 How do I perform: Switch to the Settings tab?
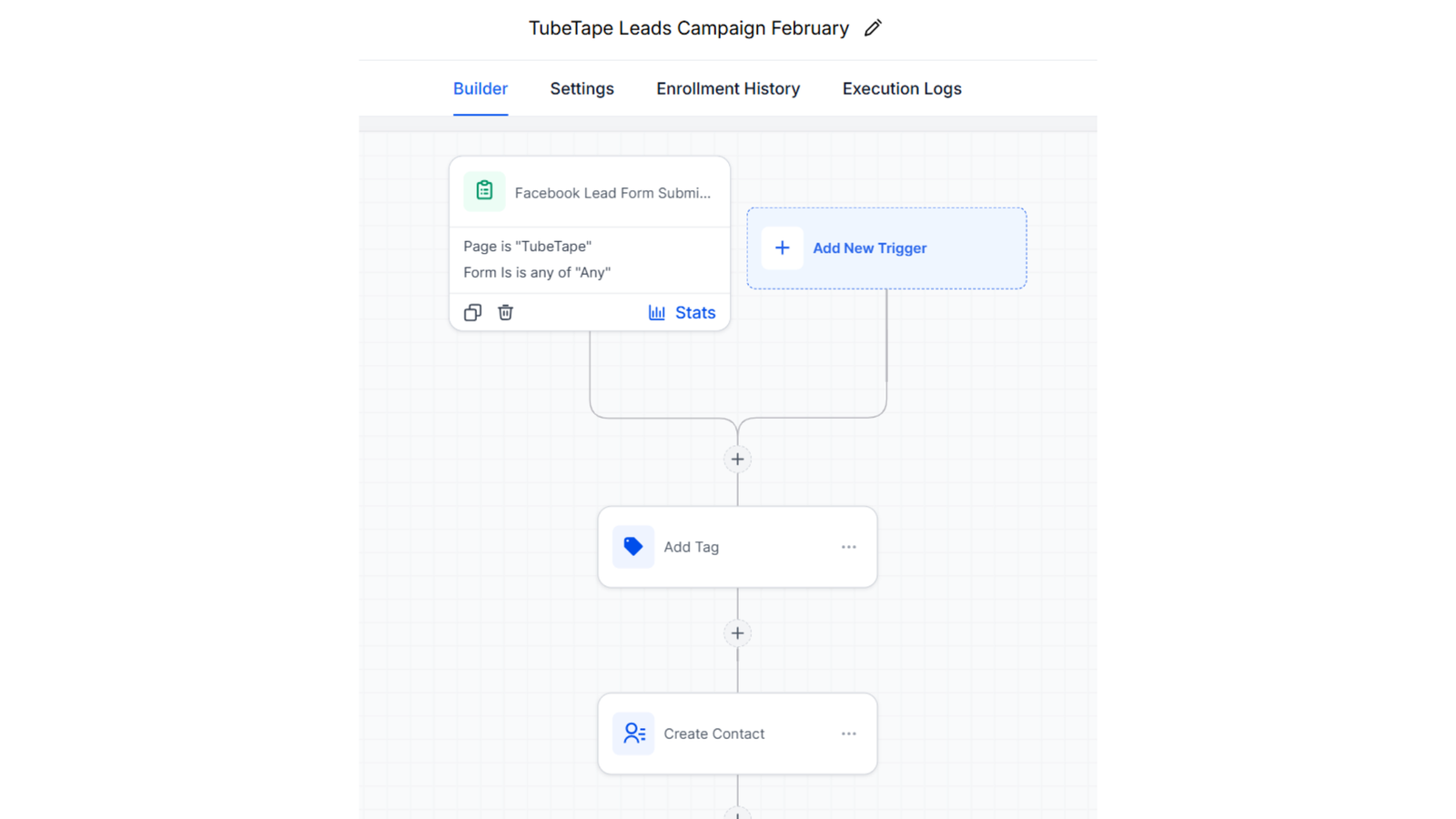click(581, 88)
